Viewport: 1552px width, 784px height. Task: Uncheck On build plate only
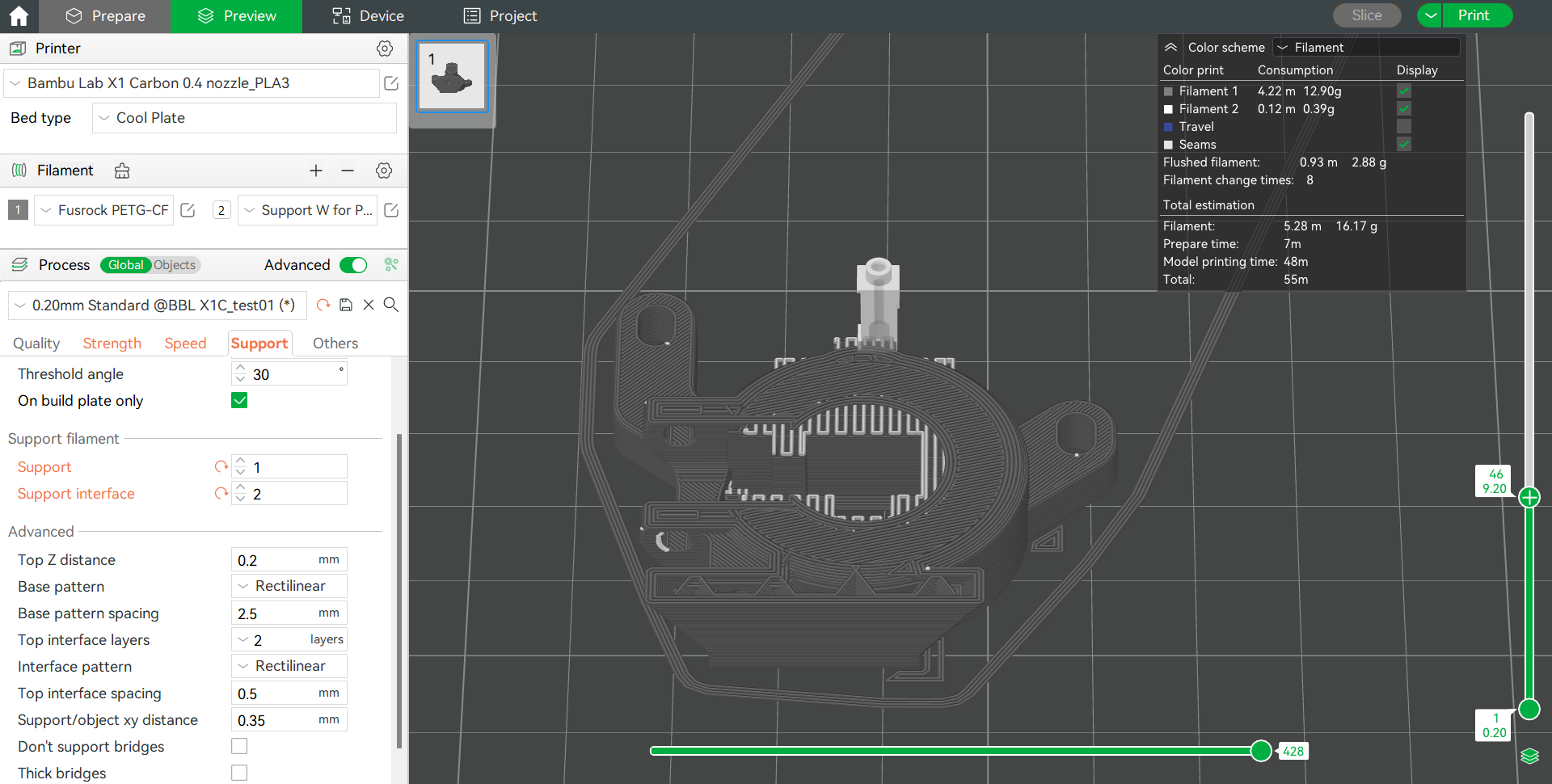coord(239,401)
